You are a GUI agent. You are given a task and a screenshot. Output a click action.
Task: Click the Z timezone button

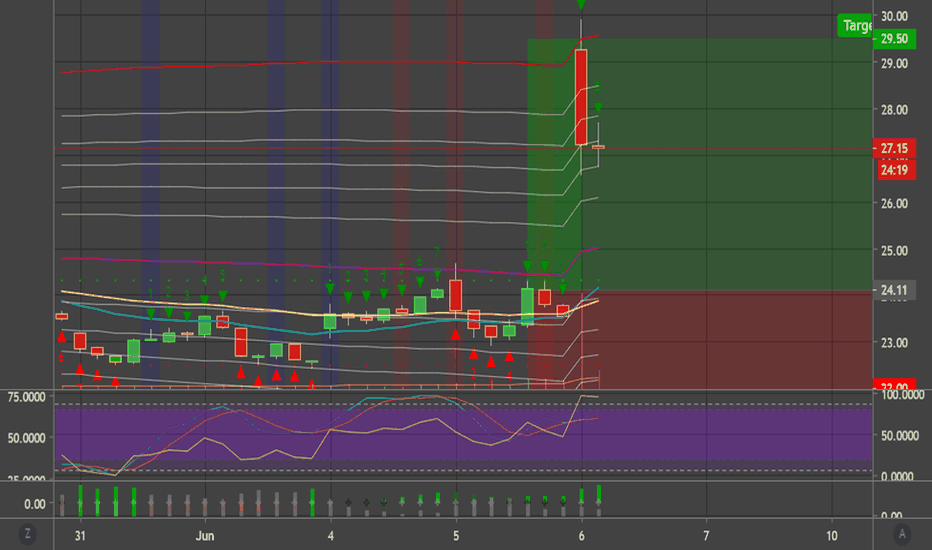click(27, 534)
